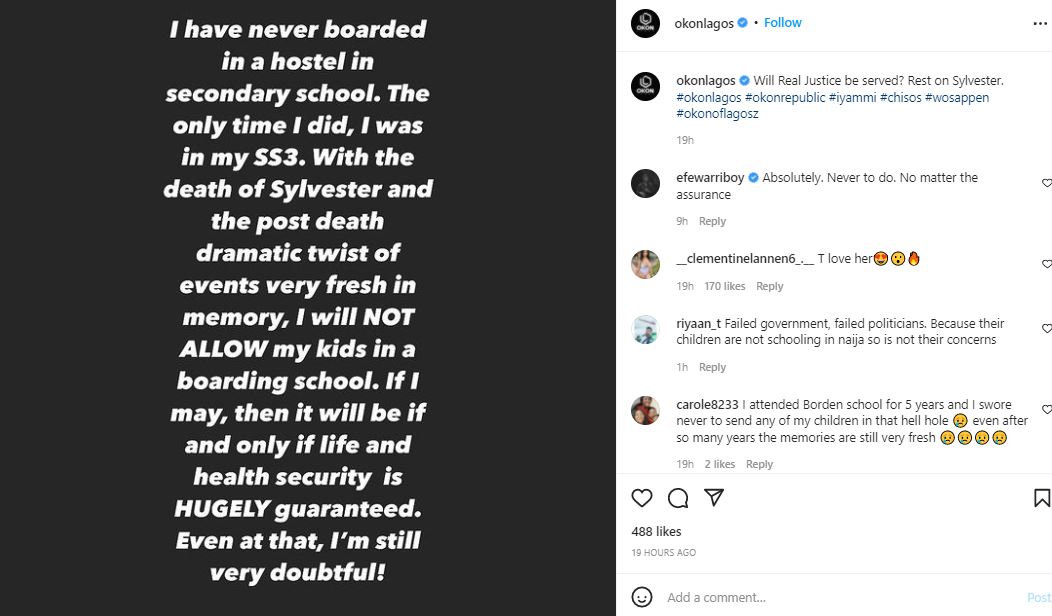Share post using paper plane icon
This screenshot has width=1052, height=616.
click(714, 498)
